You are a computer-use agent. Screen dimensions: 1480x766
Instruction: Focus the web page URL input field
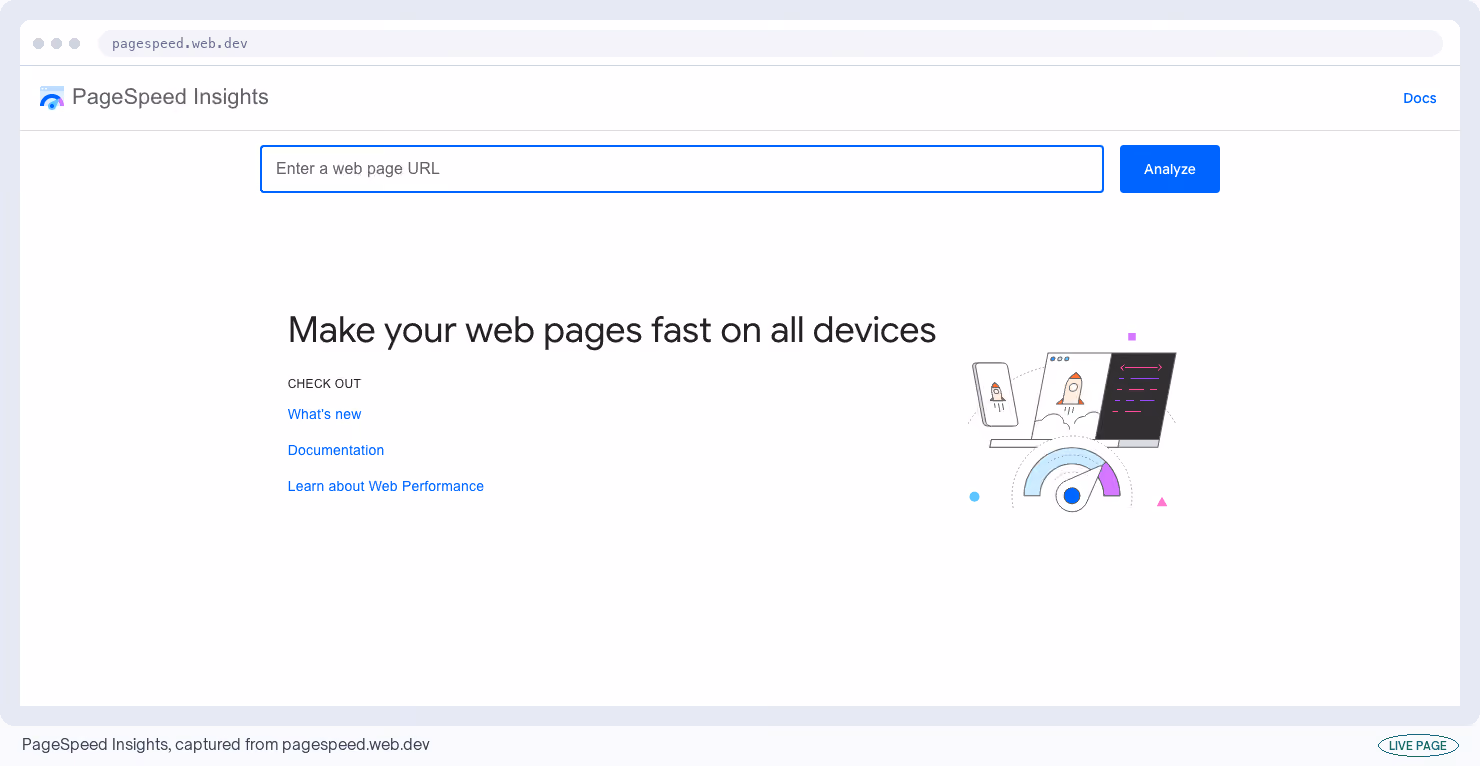point(682,169)
